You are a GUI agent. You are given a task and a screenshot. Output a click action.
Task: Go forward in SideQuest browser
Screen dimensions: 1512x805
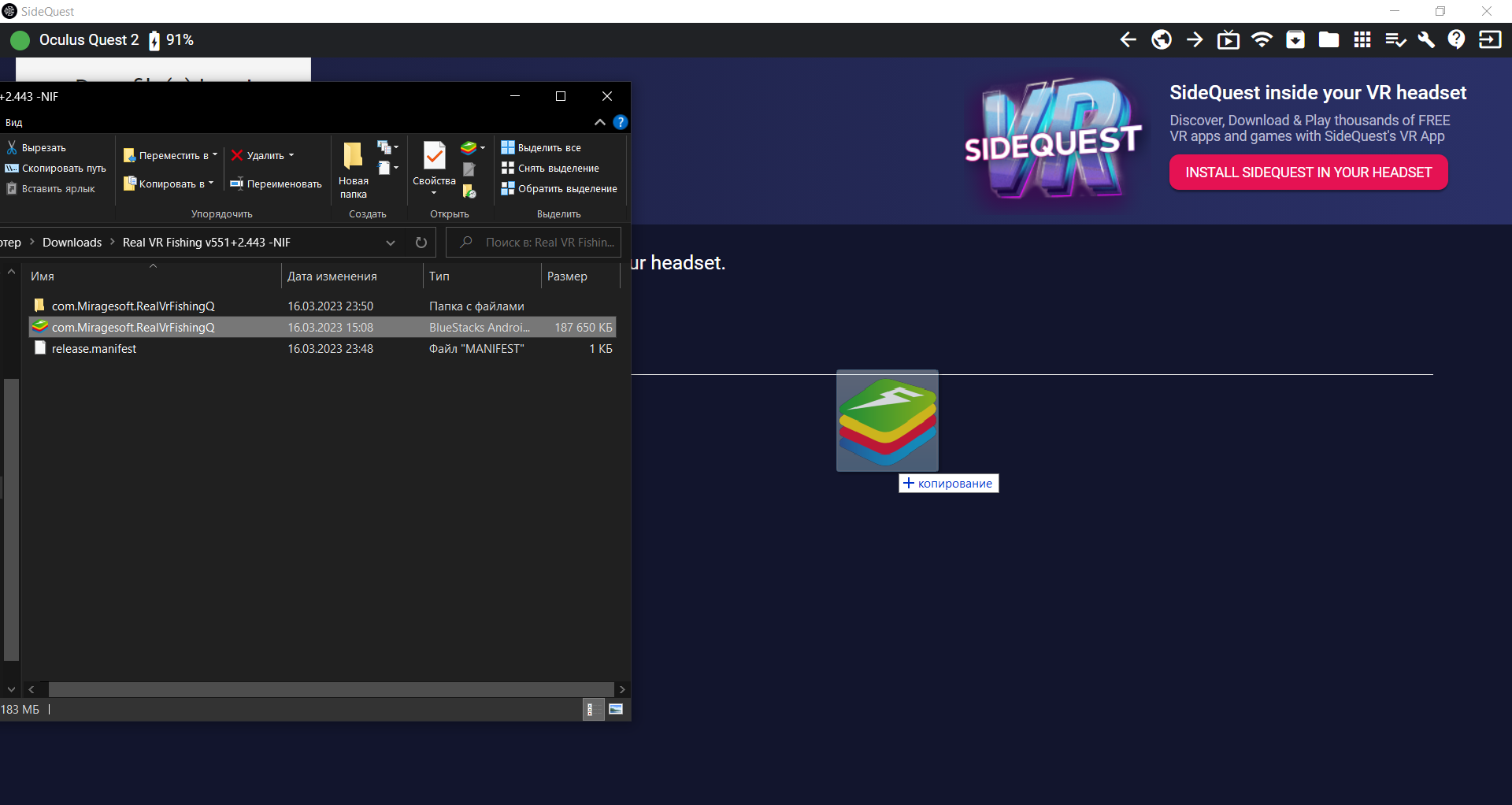1195,39
